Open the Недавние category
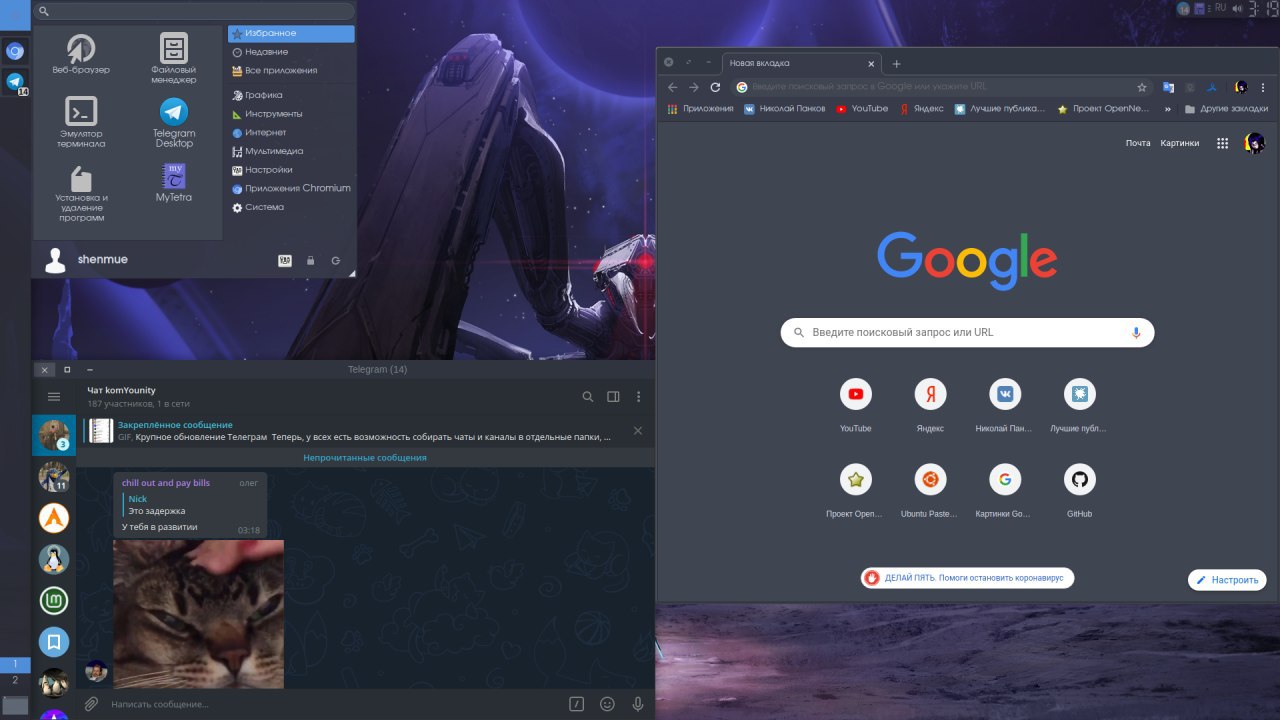 (x=291, y=52)
